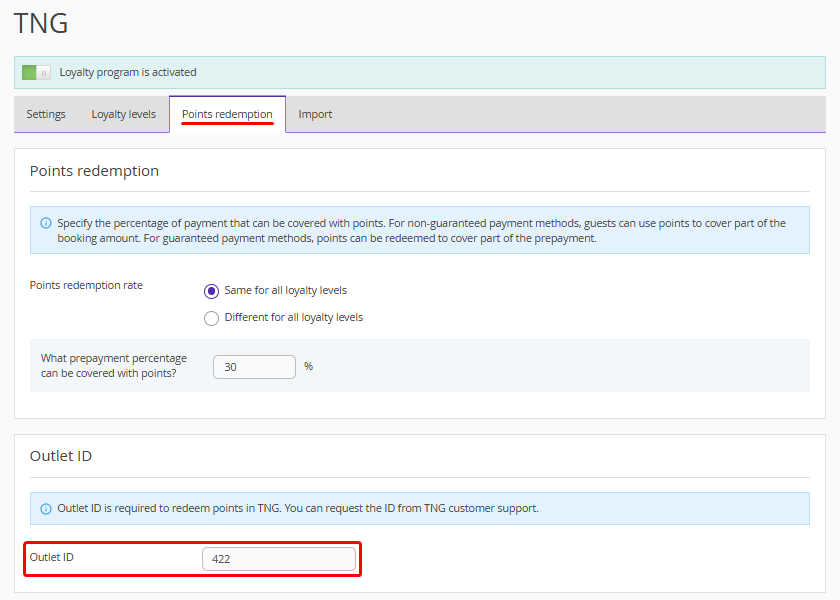This screenshot has width=840, height=600.
Task: Toggle the loyalty program activation switch
Action: (36, 73)
